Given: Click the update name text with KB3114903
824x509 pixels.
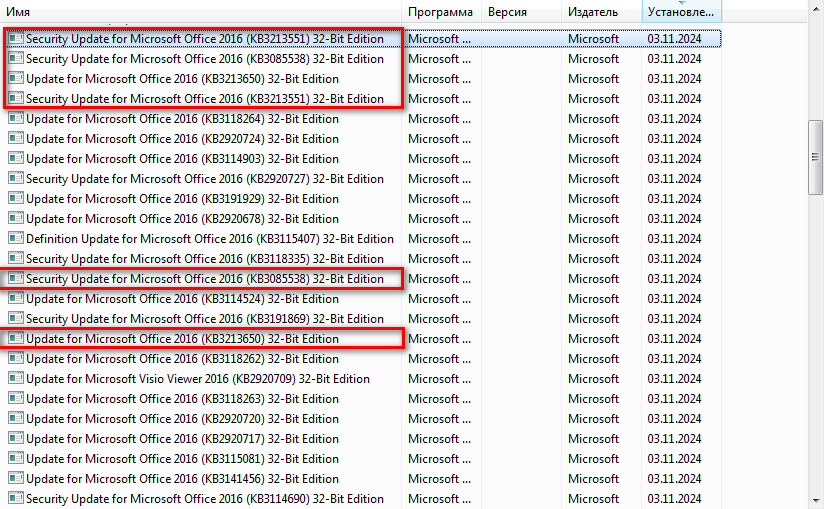Looking at the screenshot, I should [182, 159].
